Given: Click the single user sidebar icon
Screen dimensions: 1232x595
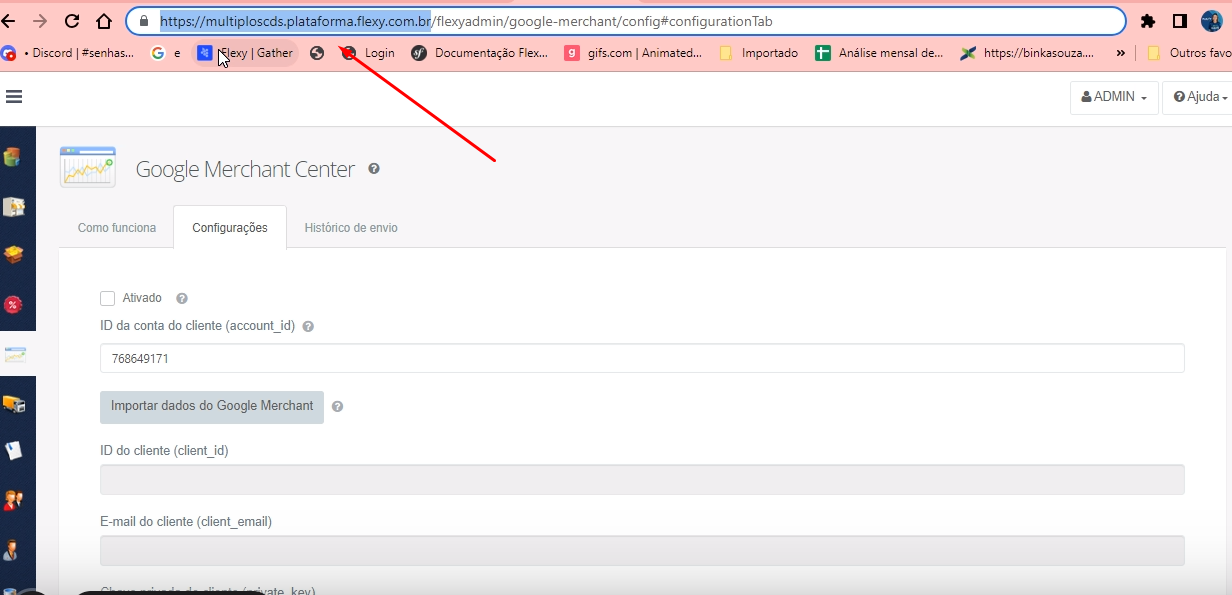Looking at the screenshot, I should [13, 550].
